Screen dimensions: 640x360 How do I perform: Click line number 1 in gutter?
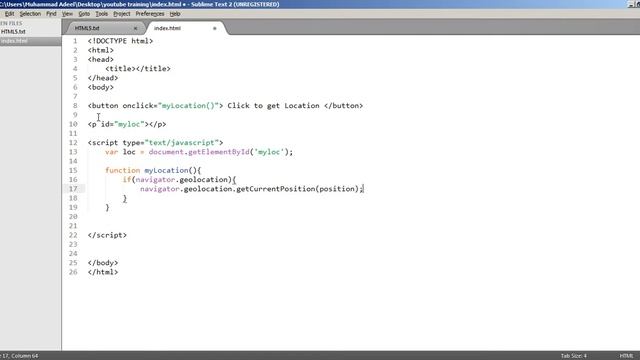tap(75, 41)
